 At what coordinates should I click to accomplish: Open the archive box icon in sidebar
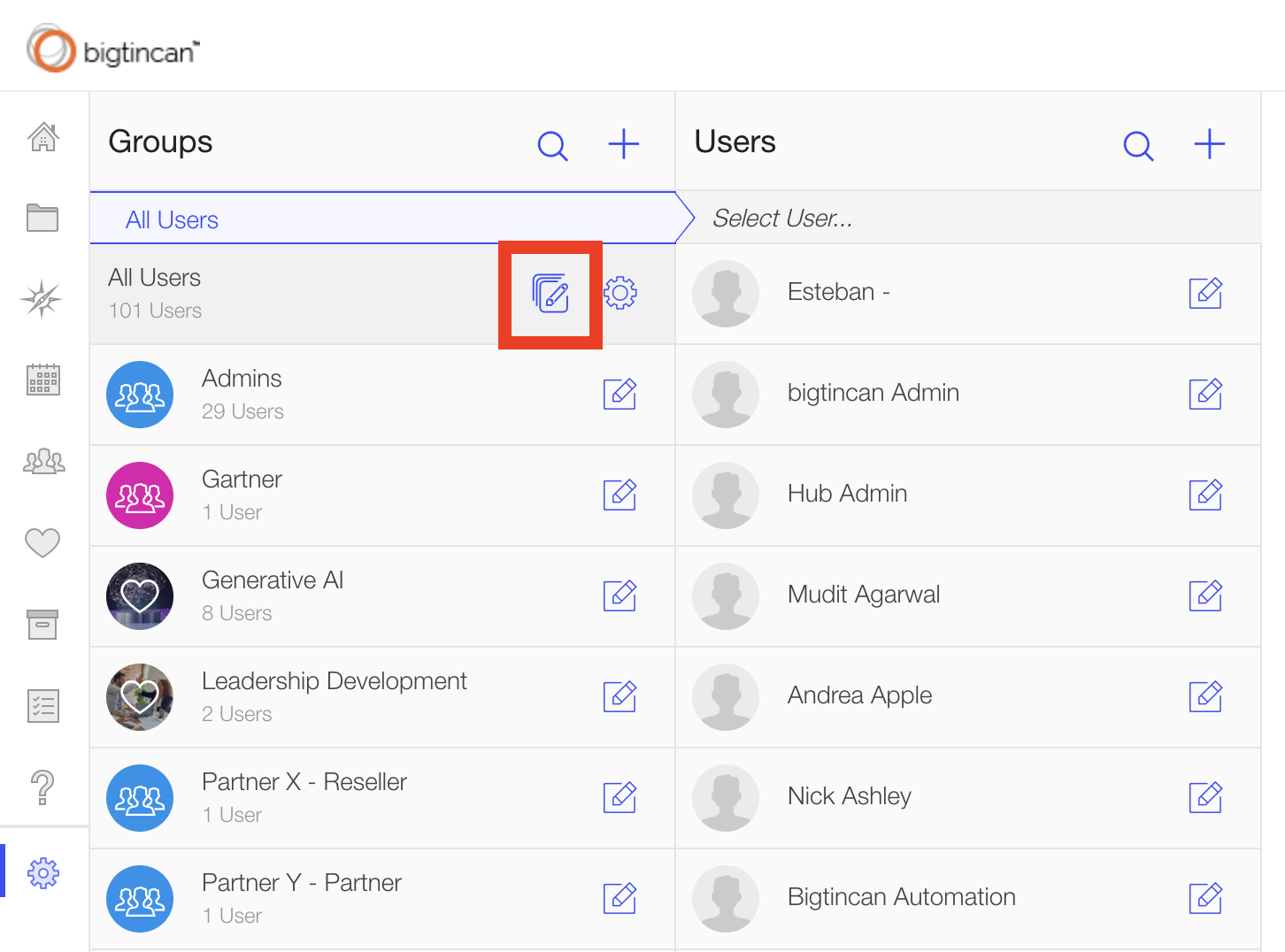[42, 624]
